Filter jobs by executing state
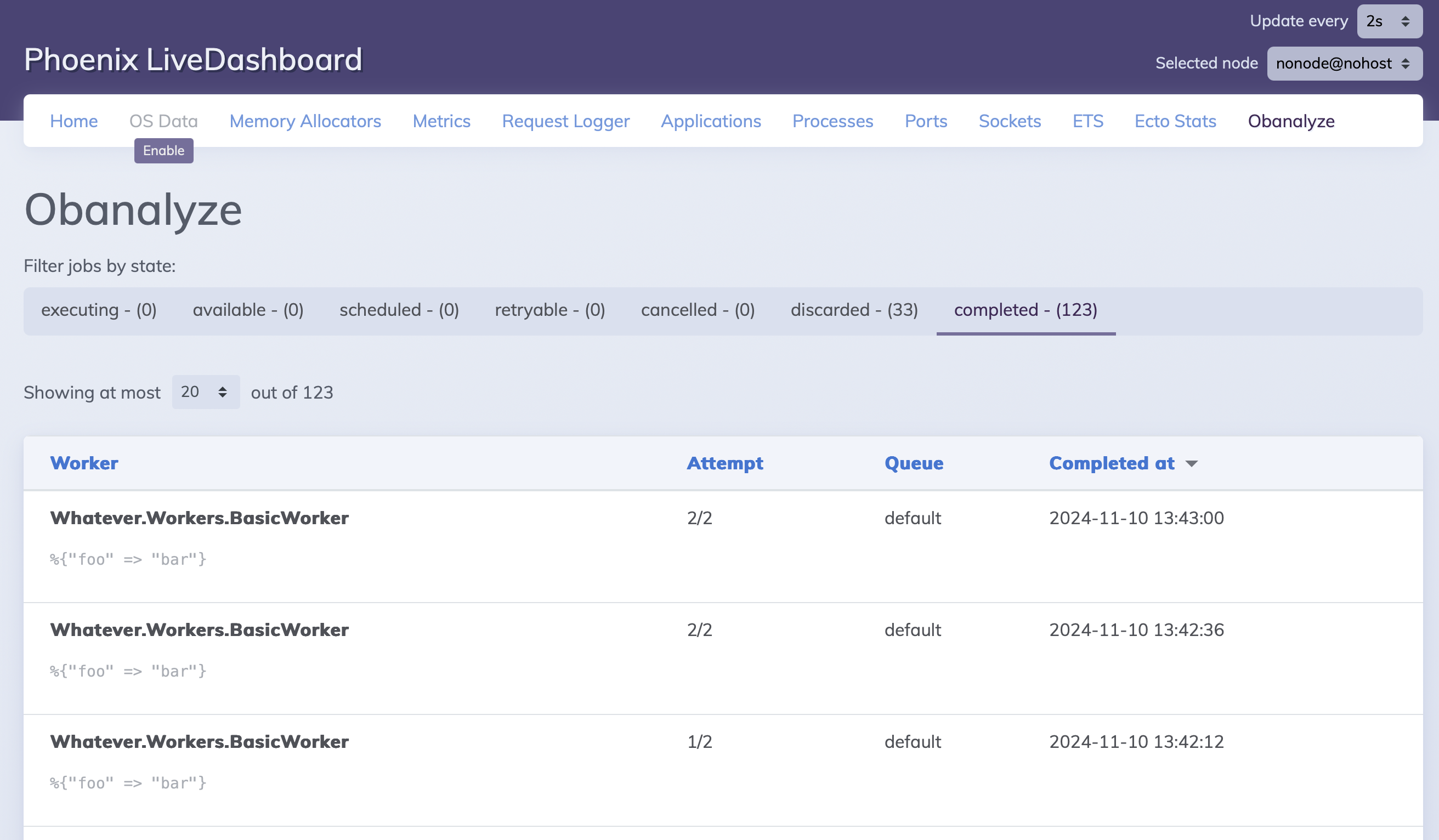1439x840 pixels. (99, 310)
